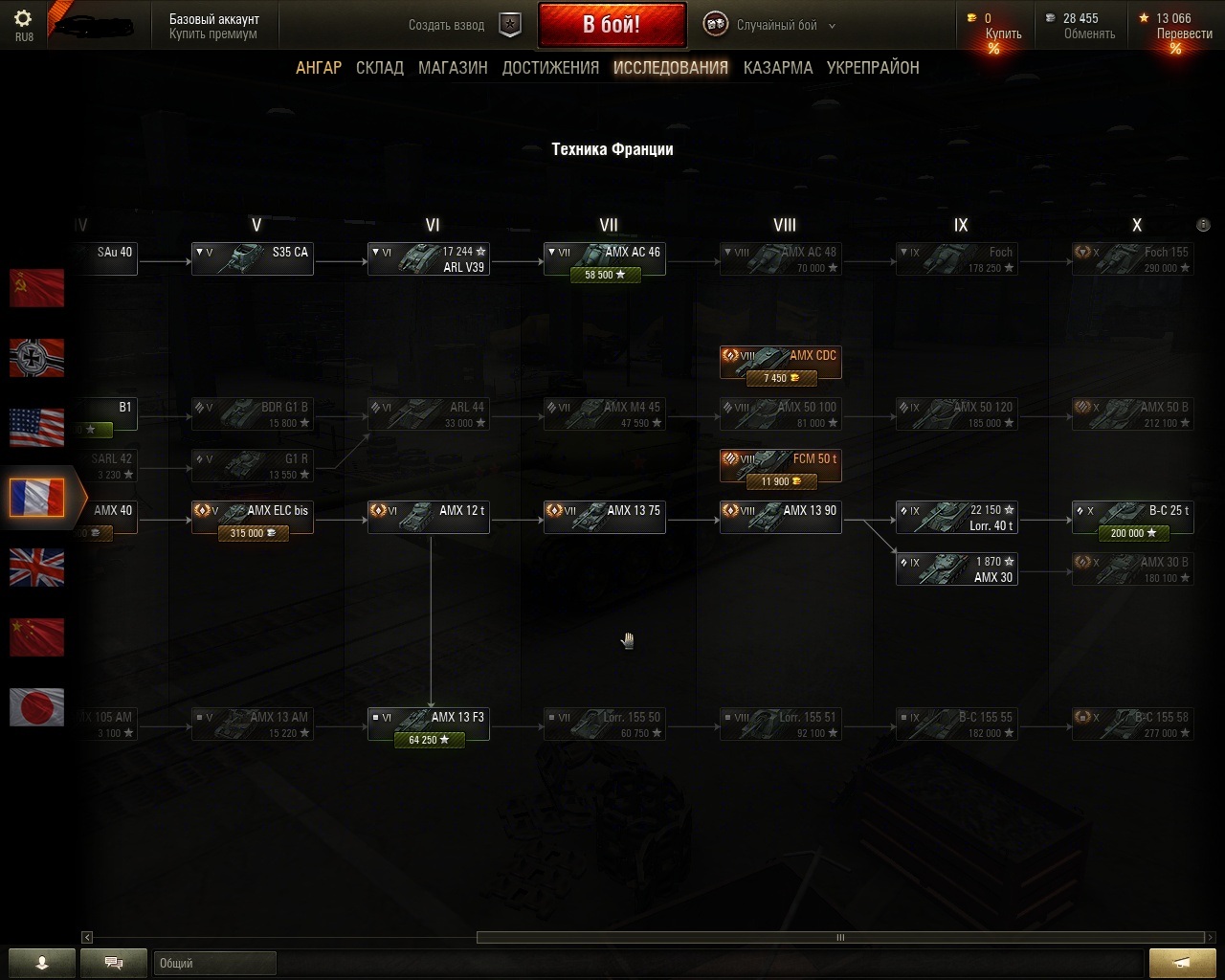Open the chat channels button

[114, 963]
